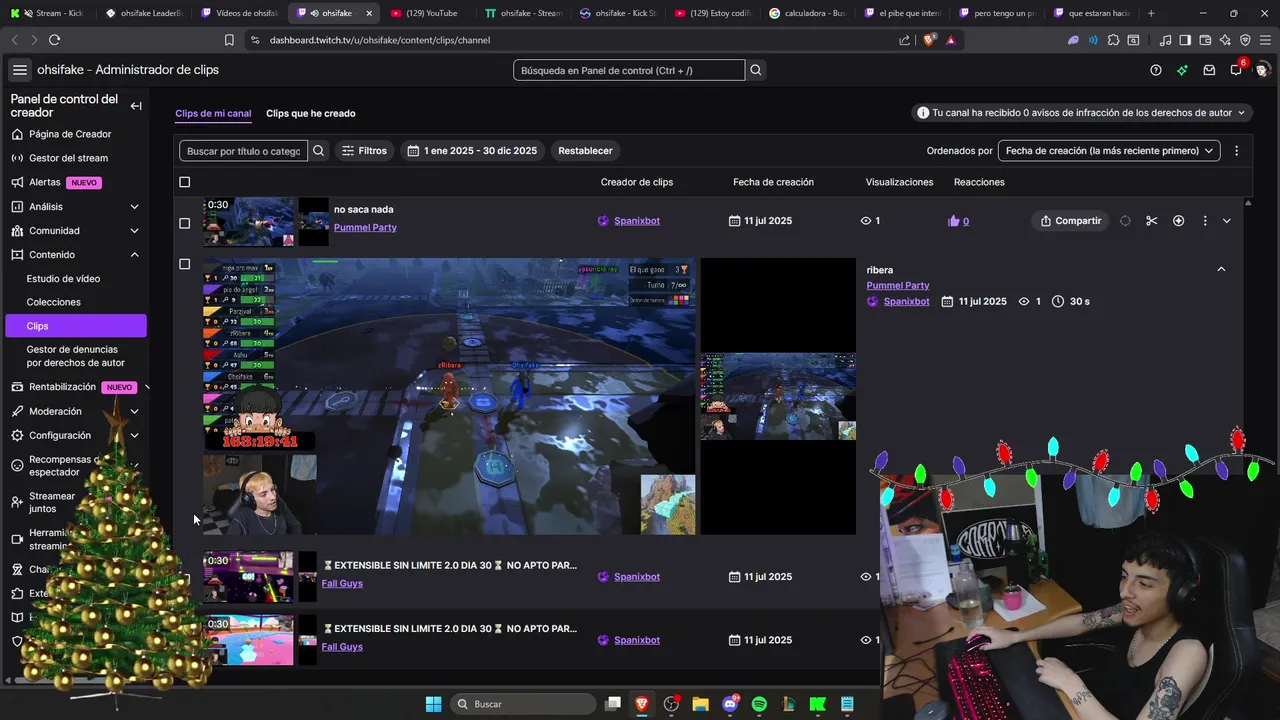This screenshot has width=1280, height=720.
Task: Tick the checkbox for the expanded 'ribera' clip
Action: click(x=184, y=264)
